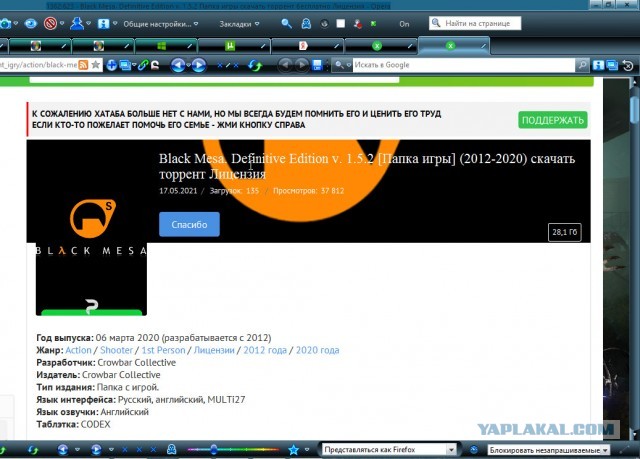Click the Black Mesa Definitive Edition title
This screenshot has width=640, height=459.
(x=367, y=166)
